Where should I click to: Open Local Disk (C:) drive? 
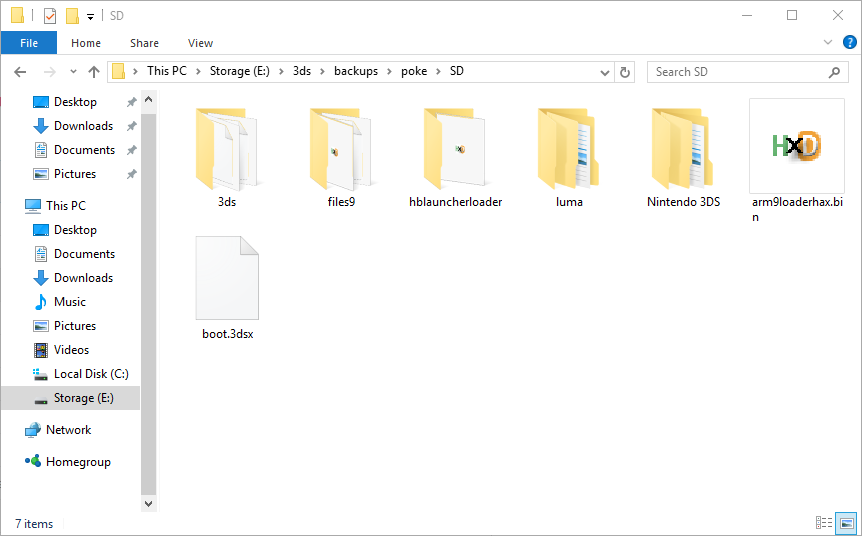(x=91, y=374)
